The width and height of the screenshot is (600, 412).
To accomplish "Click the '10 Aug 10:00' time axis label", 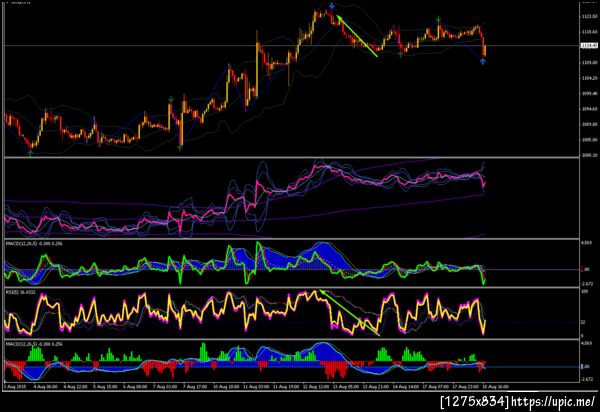I will pyautogui.click(x=226, y=387).
